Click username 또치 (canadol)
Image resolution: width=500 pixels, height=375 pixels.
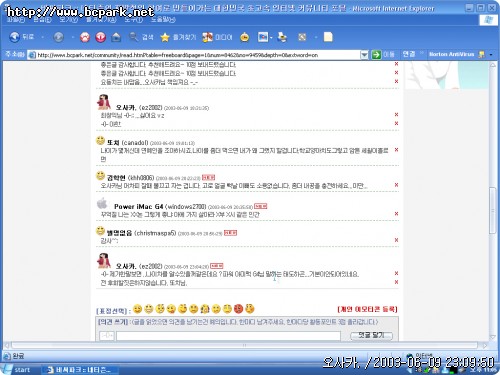pos(128,143)
